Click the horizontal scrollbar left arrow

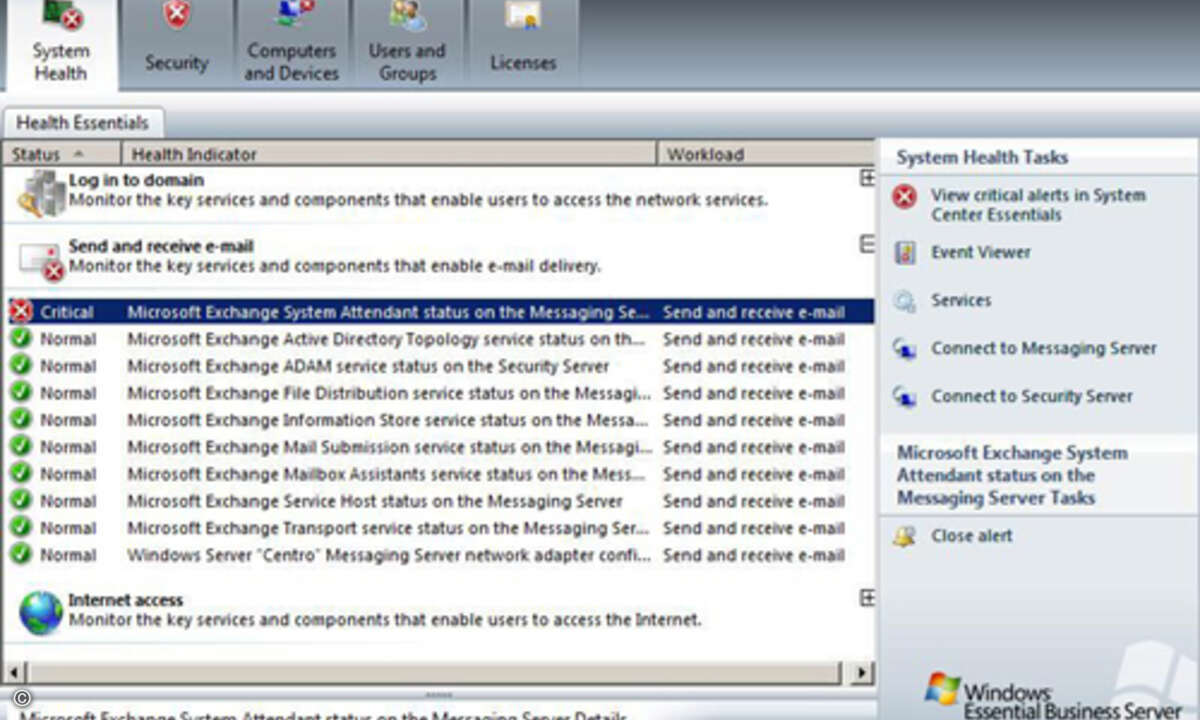coord(13,673)
